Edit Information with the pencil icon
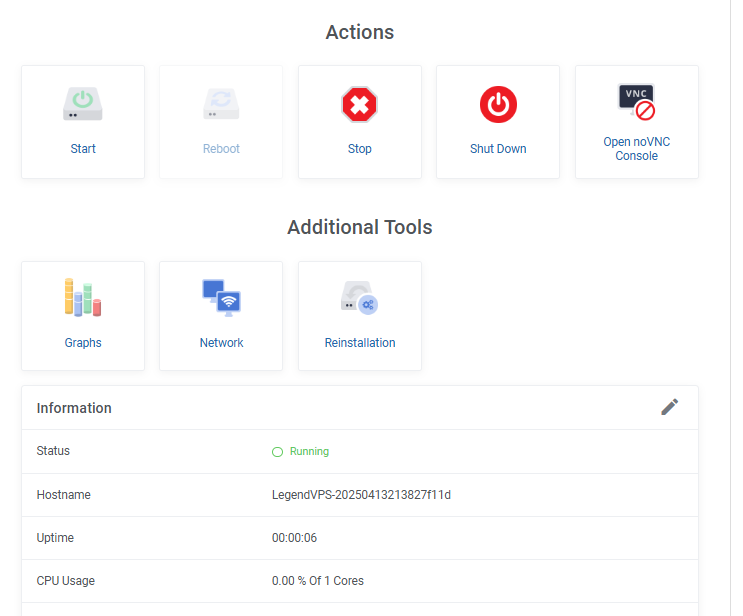Viewport: 743px width, 616px height. point(670,407)
